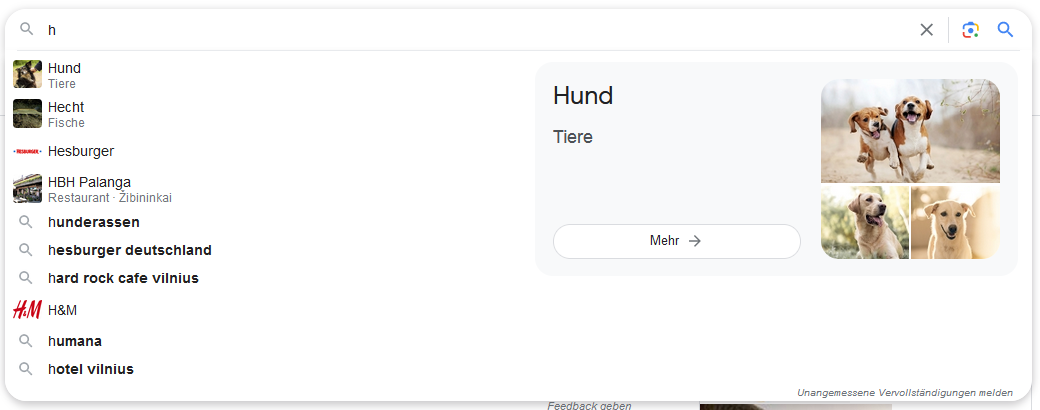This screenshot has height=410, width=1040.
Task: Click the Mehr button
Action: click(676, 241)
